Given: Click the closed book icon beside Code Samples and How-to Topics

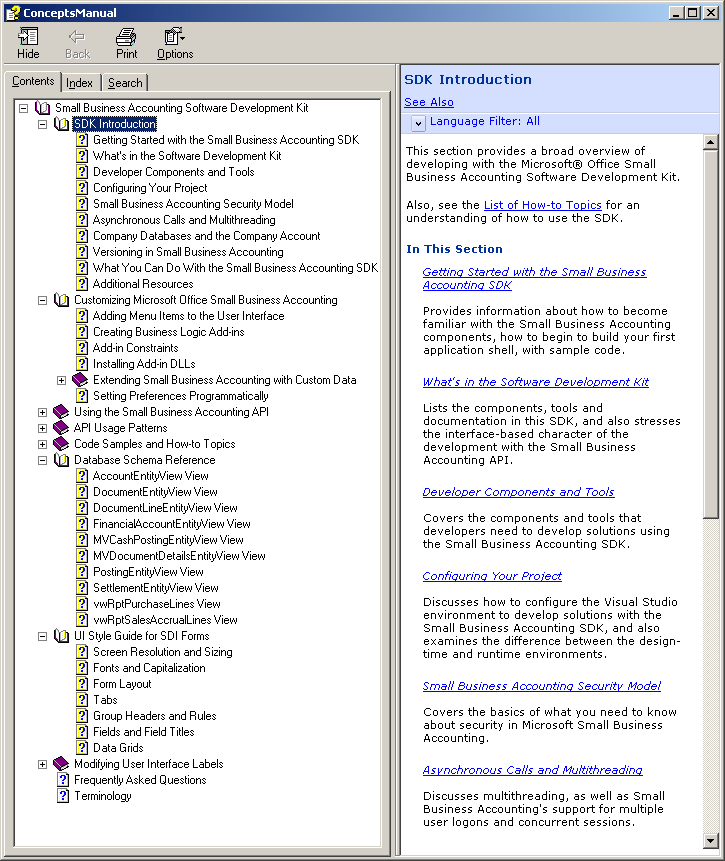Looking at the screenshot, I should pos(61,444).
